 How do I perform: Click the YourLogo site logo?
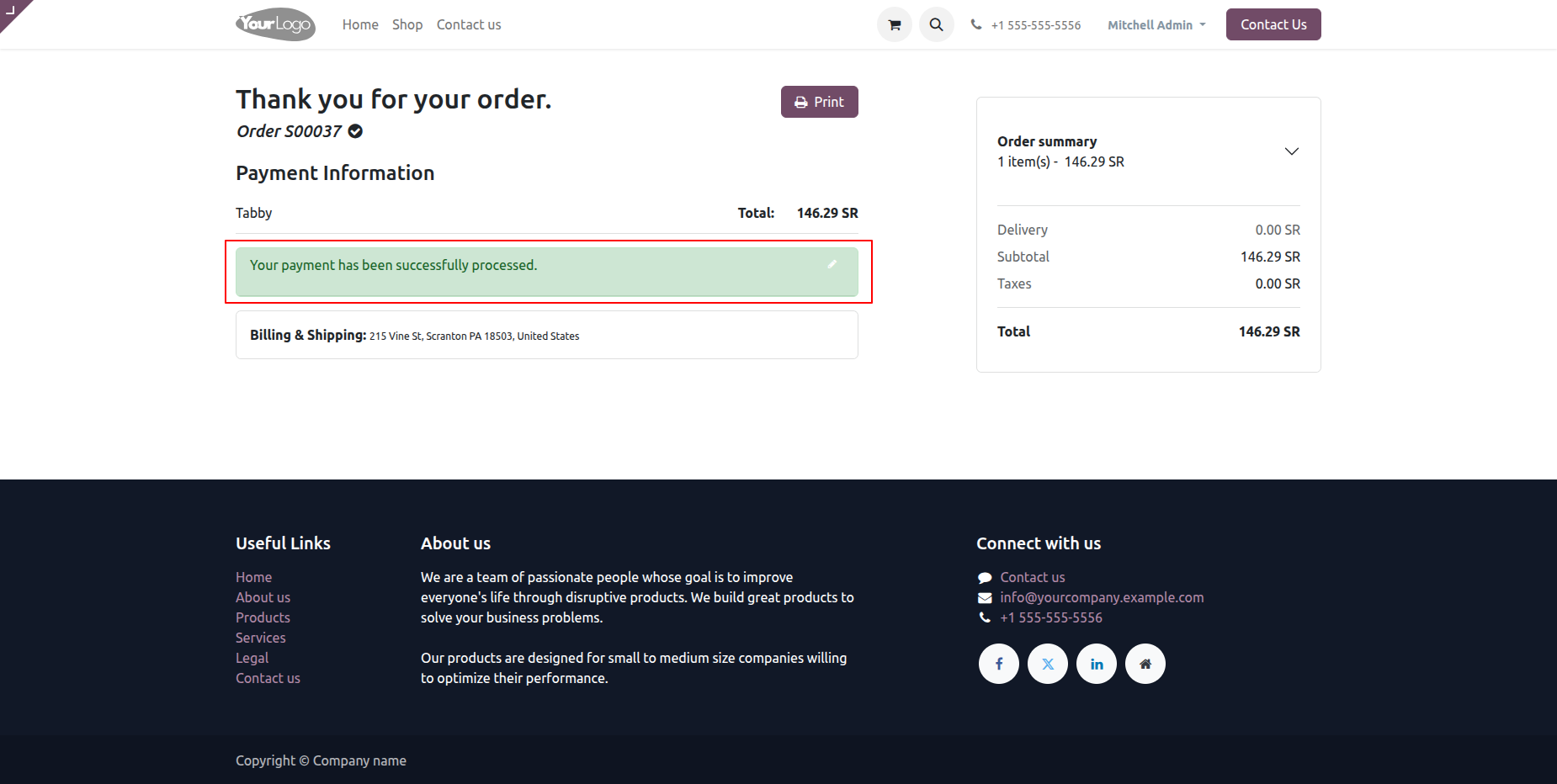tap(275, 24)
